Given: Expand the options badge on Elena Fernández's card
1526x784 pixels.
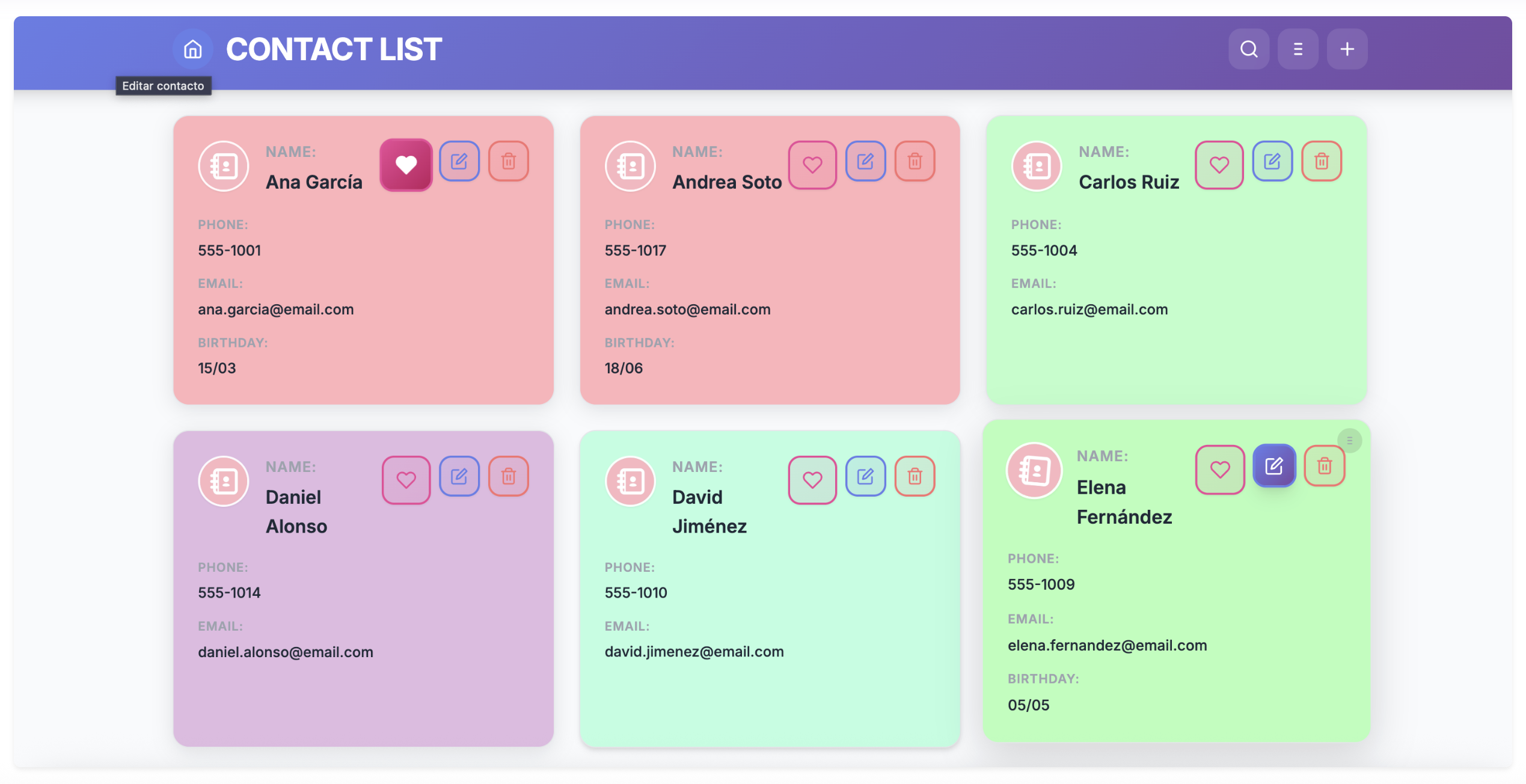Looking at the screenshot, I should tap(1350, 441).
